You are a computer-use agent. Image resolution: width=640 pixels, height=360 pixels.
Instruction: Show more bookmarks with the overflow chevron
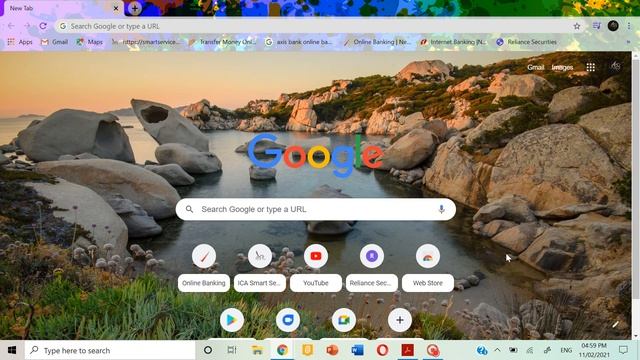(628, 42)
